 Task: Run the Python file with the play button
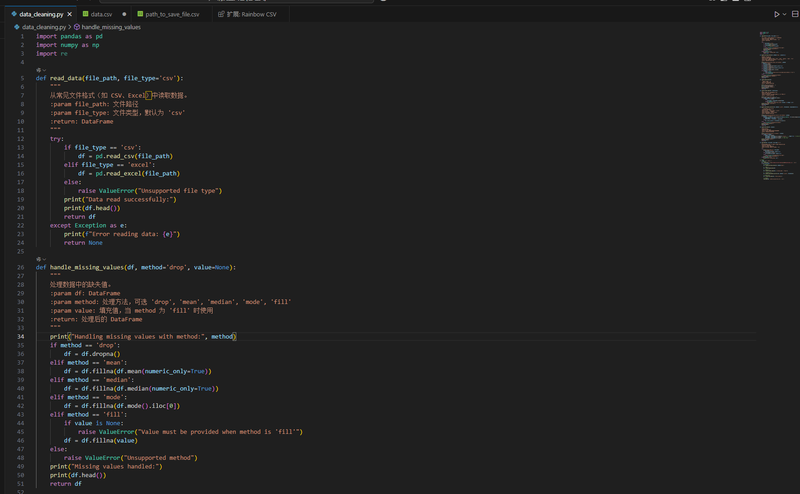777,14
